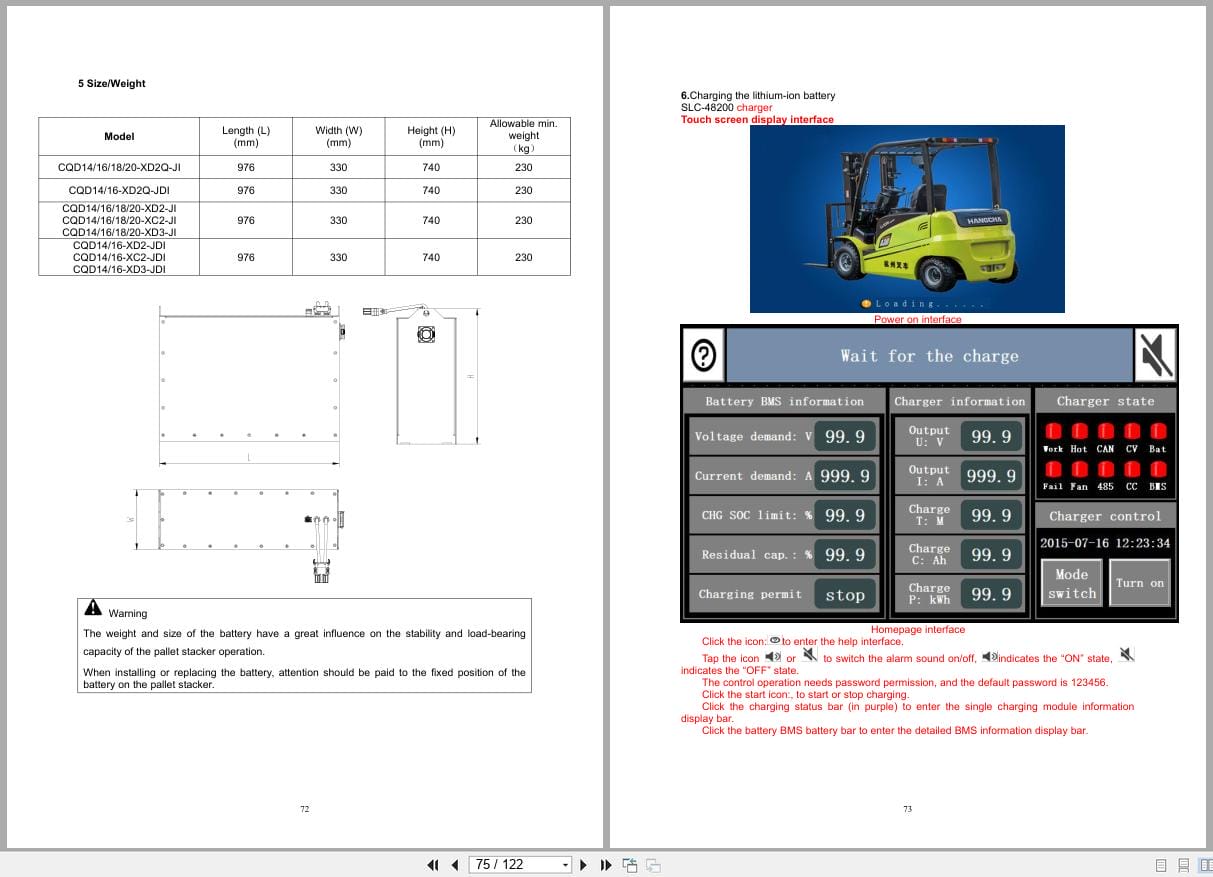This screenshot has width=1213, height=877.
Task: Open the new tab icon on the toolbar
Action: click(x=630, y=864)
